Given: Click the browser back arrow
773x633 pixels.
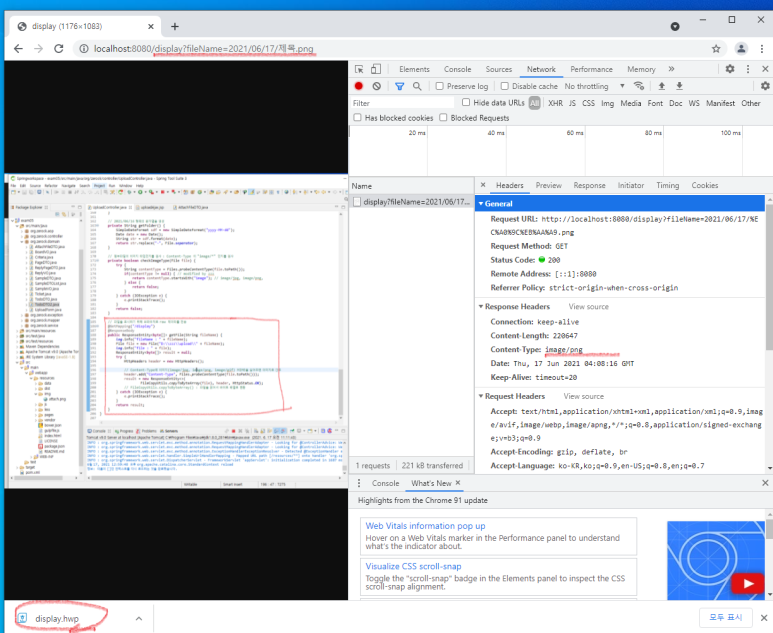Looking at the screenshot, I should (x=18, y=48).
